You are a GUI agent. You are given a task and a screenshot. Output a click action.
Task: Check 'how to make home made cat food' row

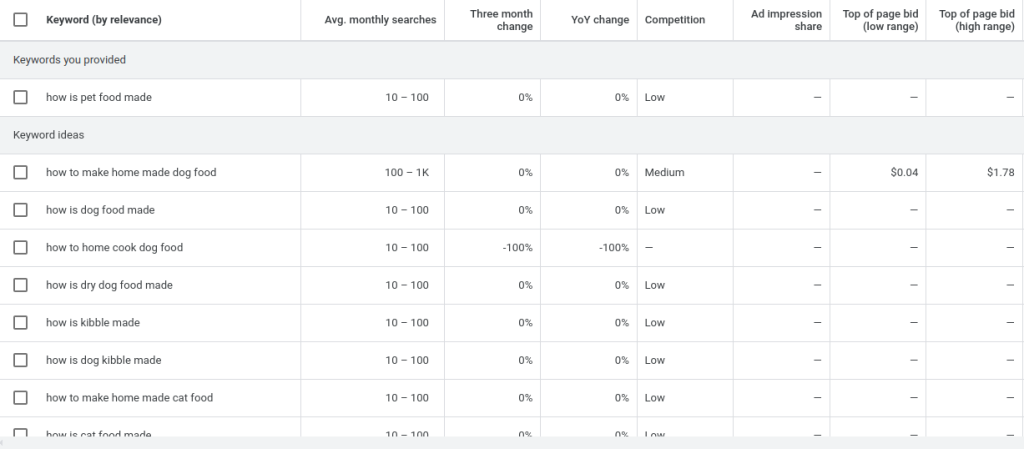[x=20, y=397]
